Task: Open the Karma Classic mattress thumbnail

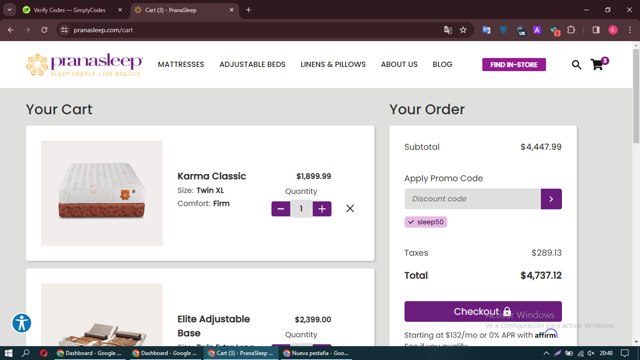Action: (x=102, y=193)
